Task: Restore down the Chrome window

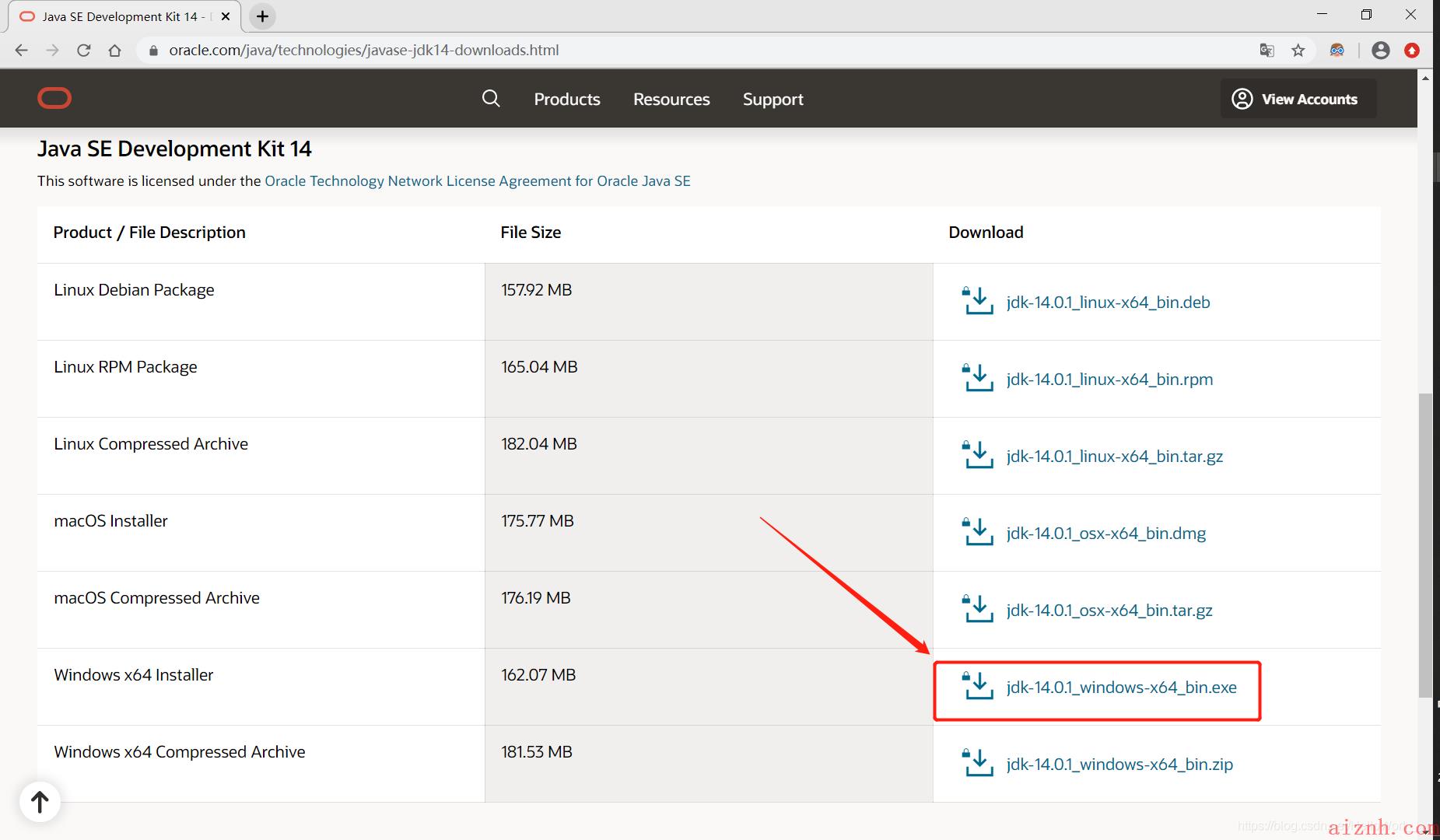Action: (1366, 15)
